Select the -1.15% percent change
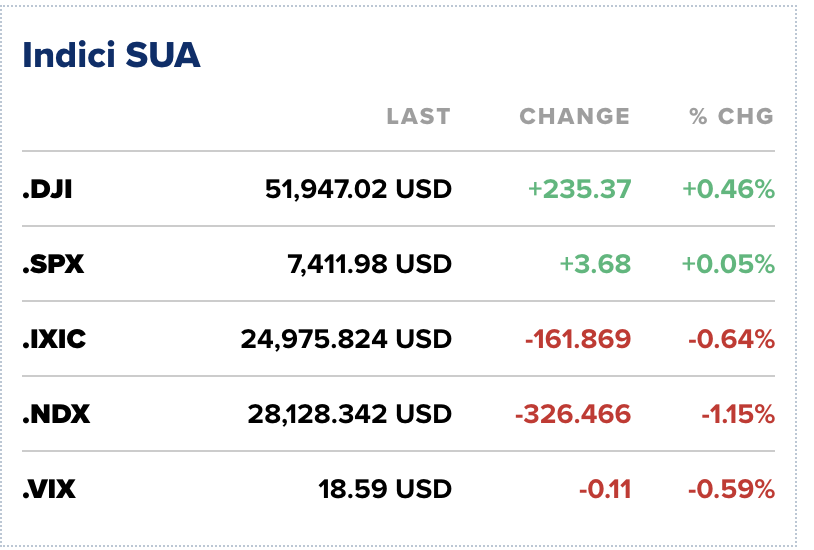 tap(738, 414)
